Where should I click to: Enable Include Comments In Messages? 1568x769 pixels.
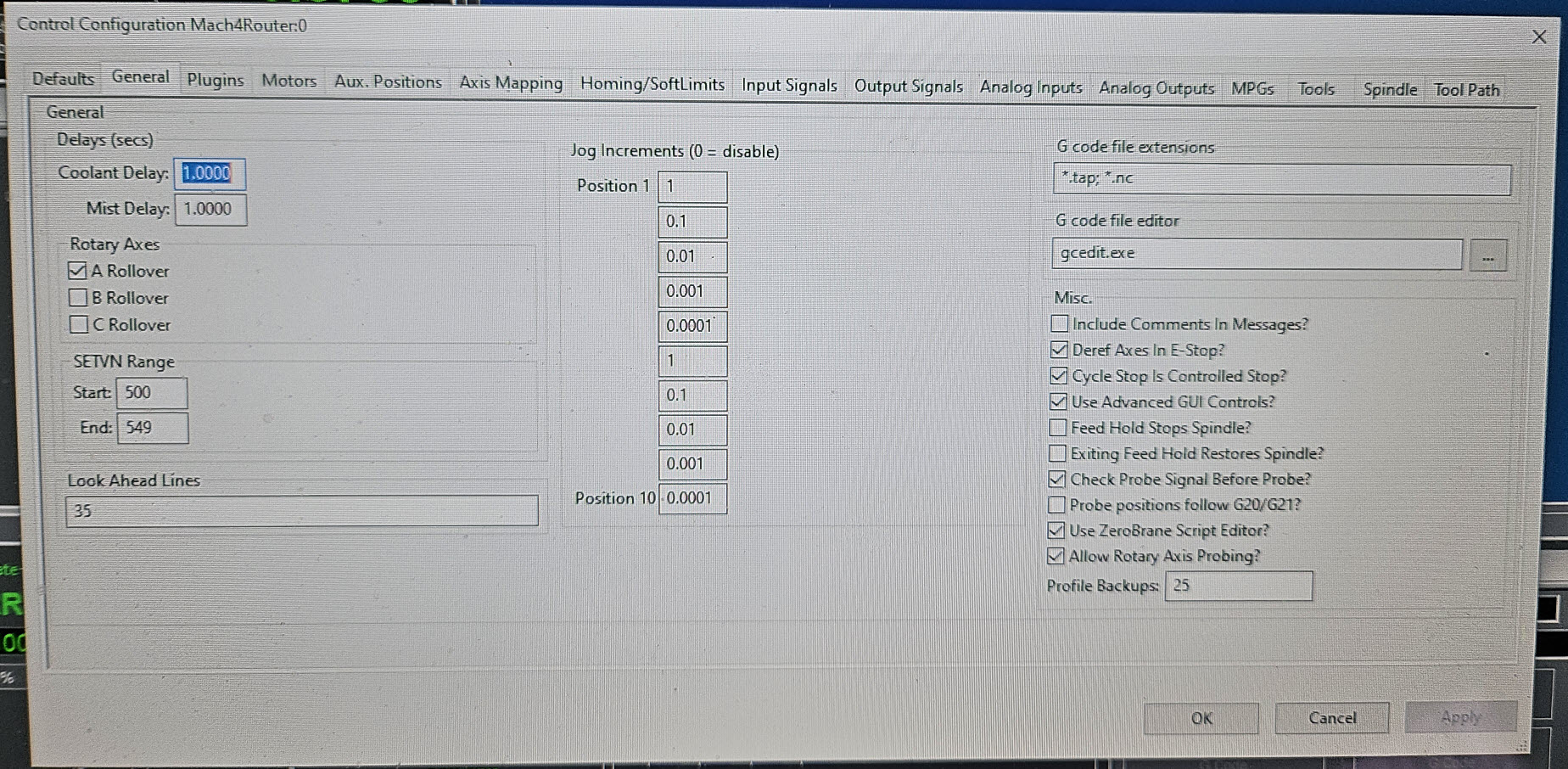click(1059, 323)
